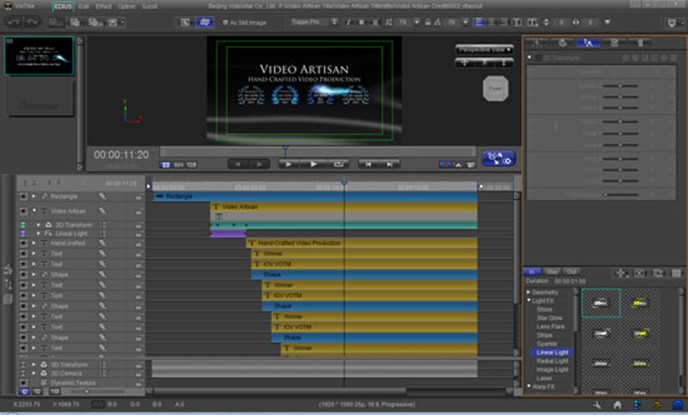Screen dimensions: 688x415
Task: Check the As Still Image checkbox
Action: [x=225, y=22]
